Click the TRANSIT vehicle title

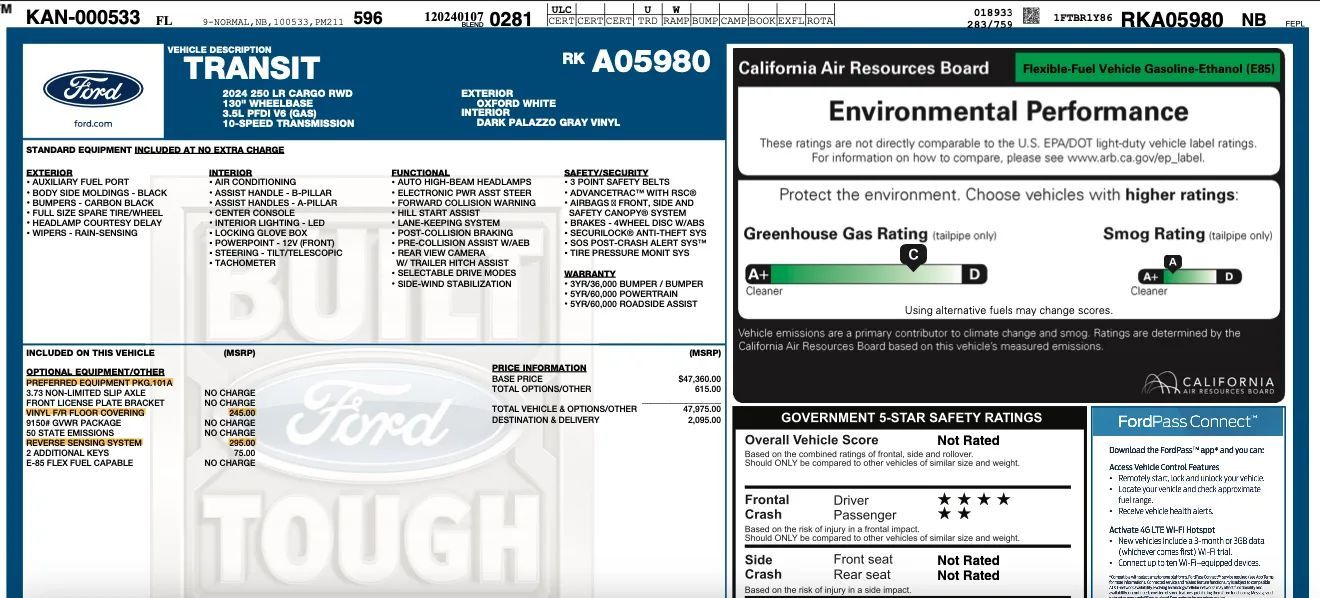[251, 69]
